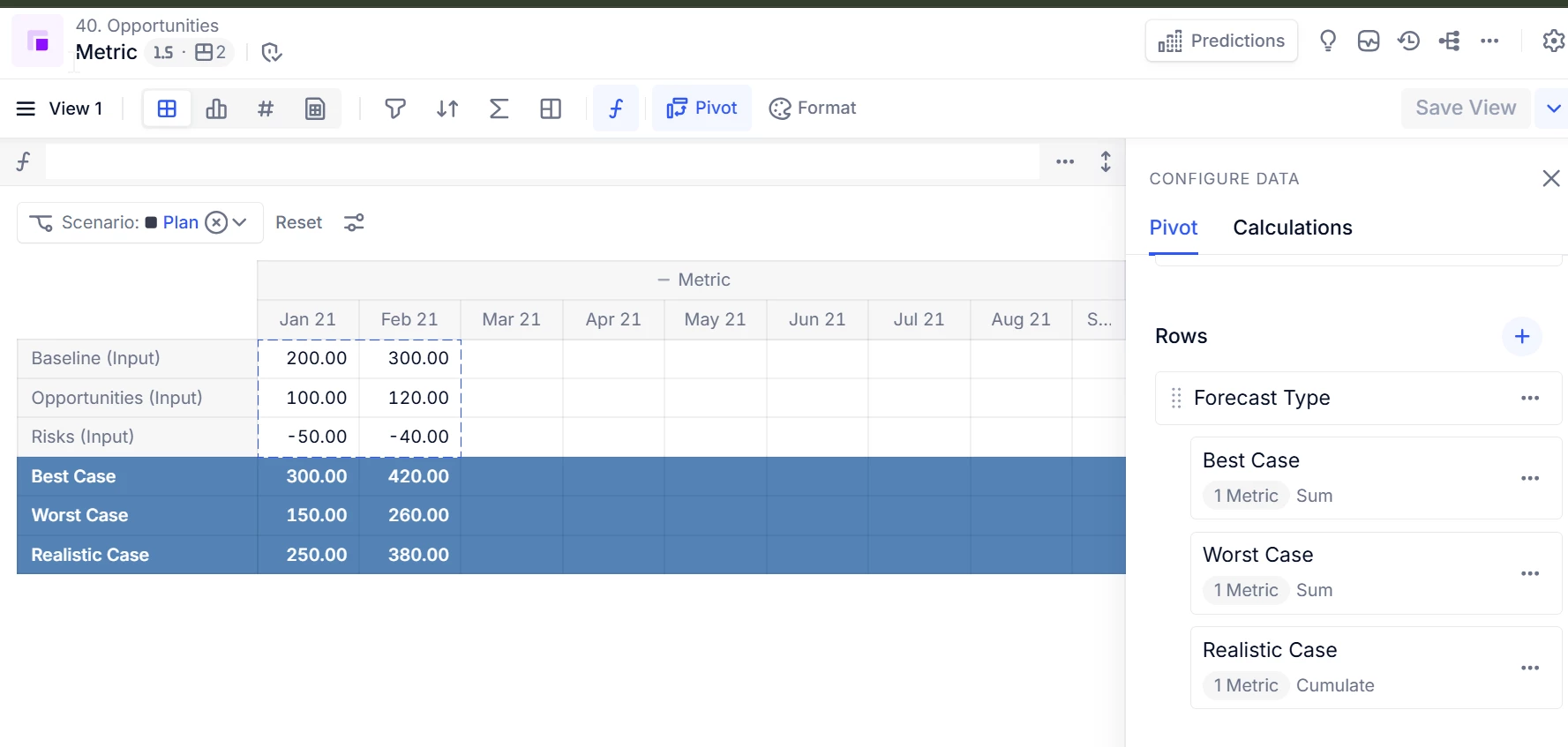Viewport: 1568px width, 747px height.
Task: Select the Risks (Input) row header
Action: click(x=137, y=437)
